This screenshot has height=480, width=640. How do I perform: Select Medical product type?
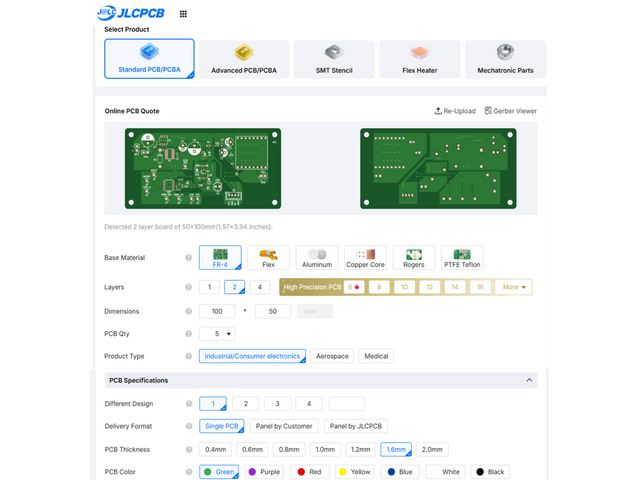pos(376,356)
